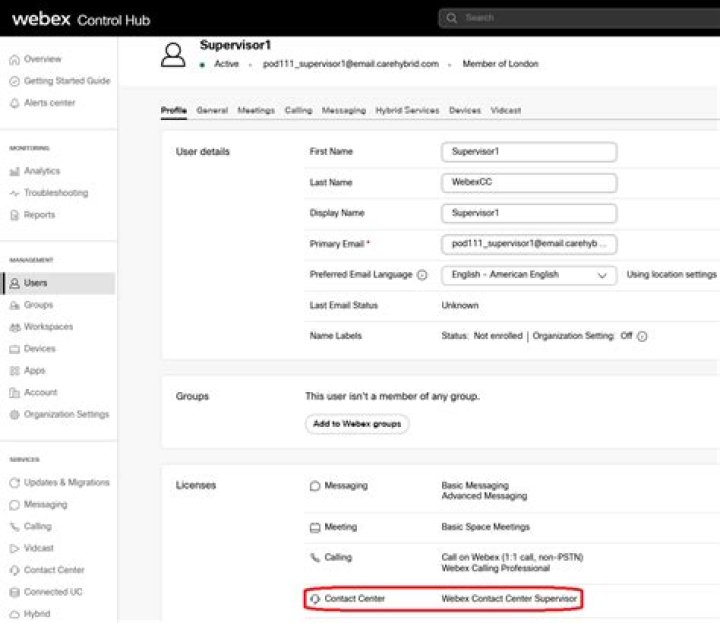
Task: Click the Last Name field WebexCC
Action: (529, 183)
